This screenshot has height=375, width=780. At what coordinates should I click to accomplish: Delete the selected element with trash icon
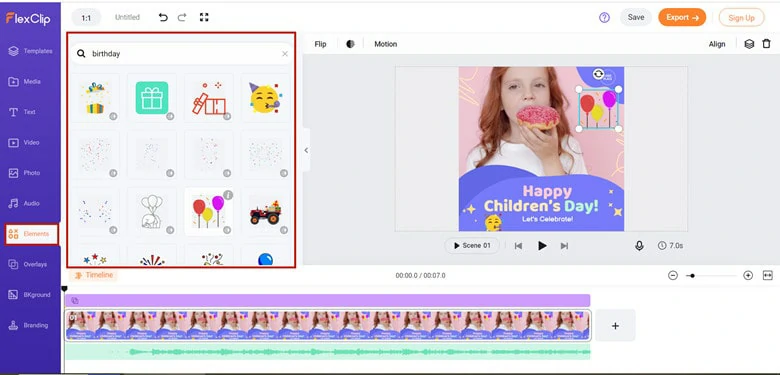(766, 44)
